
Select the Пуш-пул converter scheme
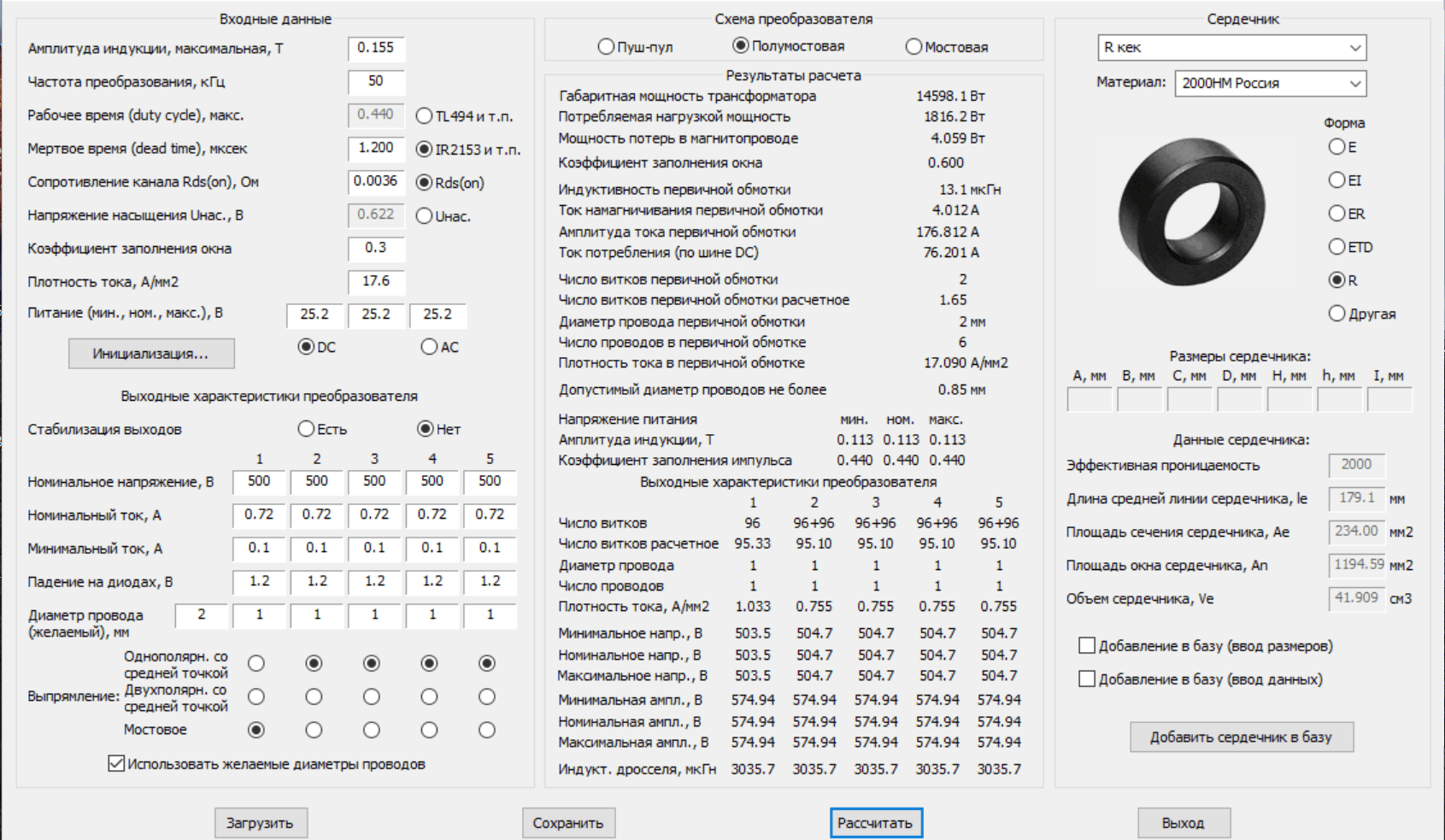pos(606,47)
